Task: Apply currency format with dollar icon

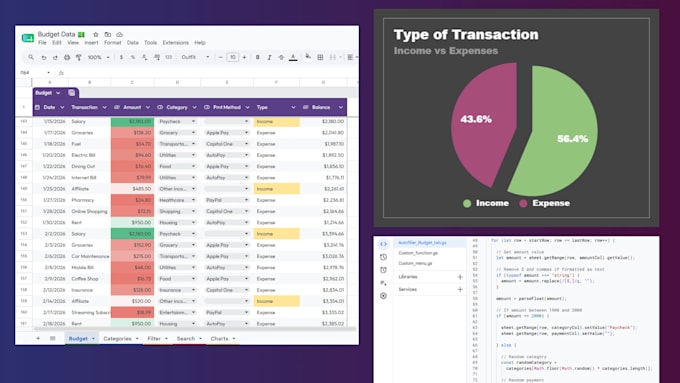Action: point(121,57)
